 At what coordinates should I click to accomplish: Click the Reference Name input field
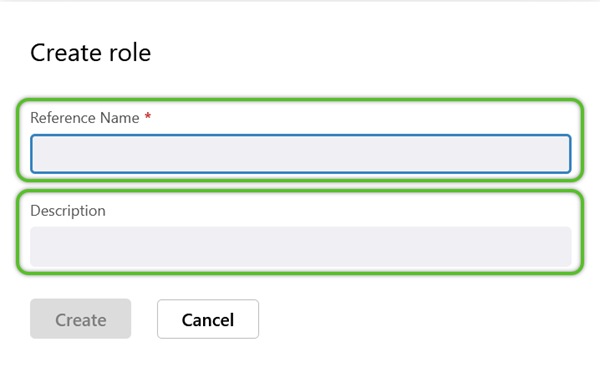tap(301, 154)
